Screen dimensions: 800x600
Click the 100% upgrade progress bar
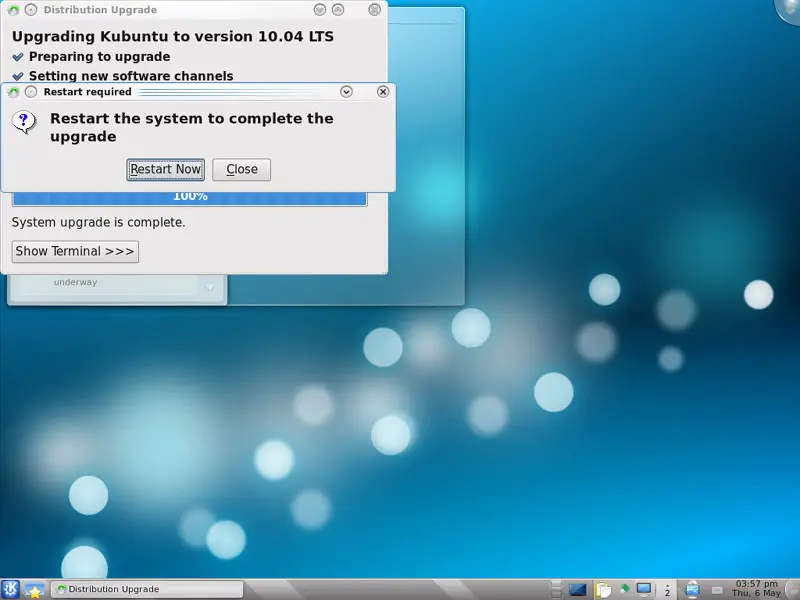[190, 198]
